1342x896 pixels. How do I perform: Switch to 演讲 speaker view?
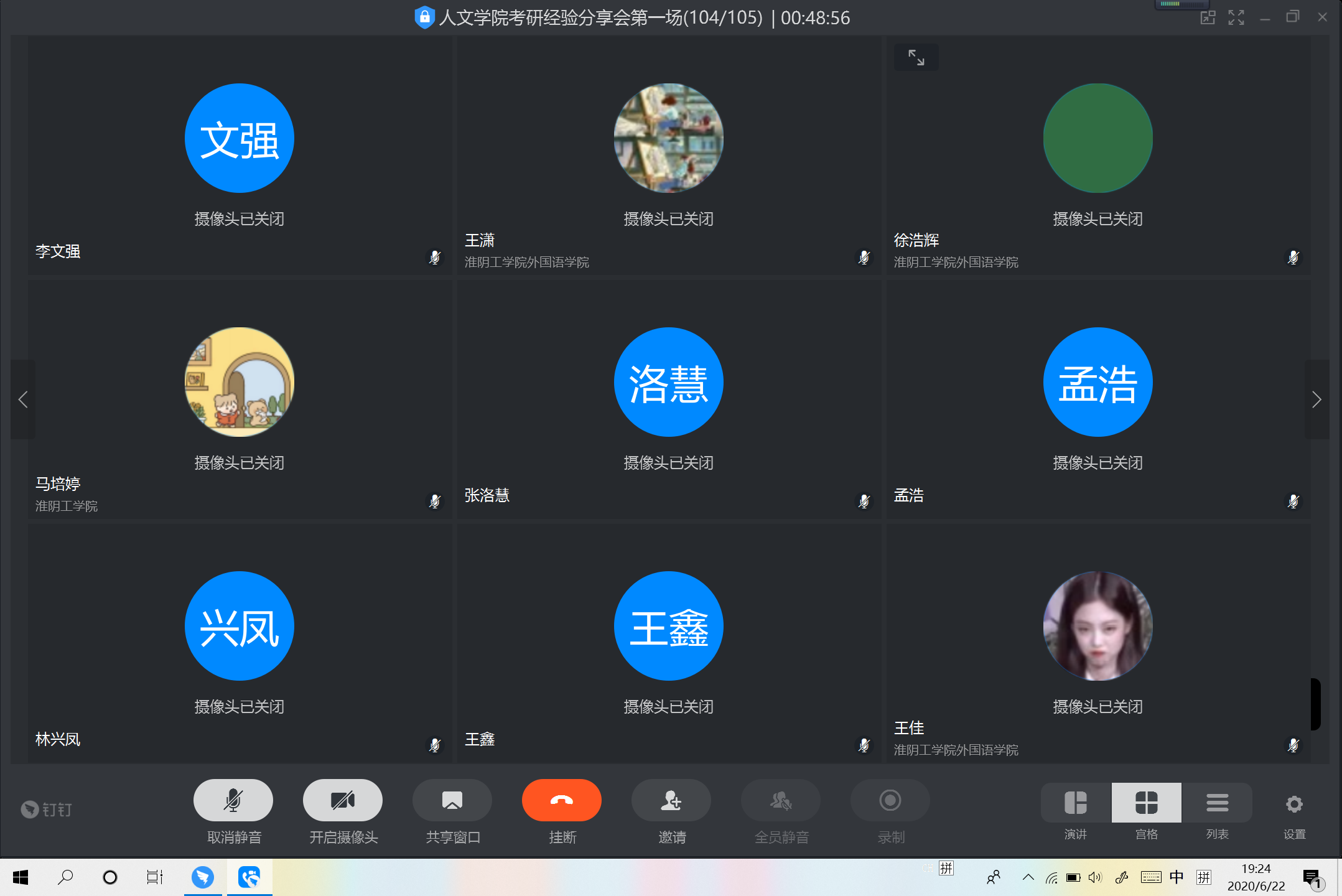tap(1075, 803)
